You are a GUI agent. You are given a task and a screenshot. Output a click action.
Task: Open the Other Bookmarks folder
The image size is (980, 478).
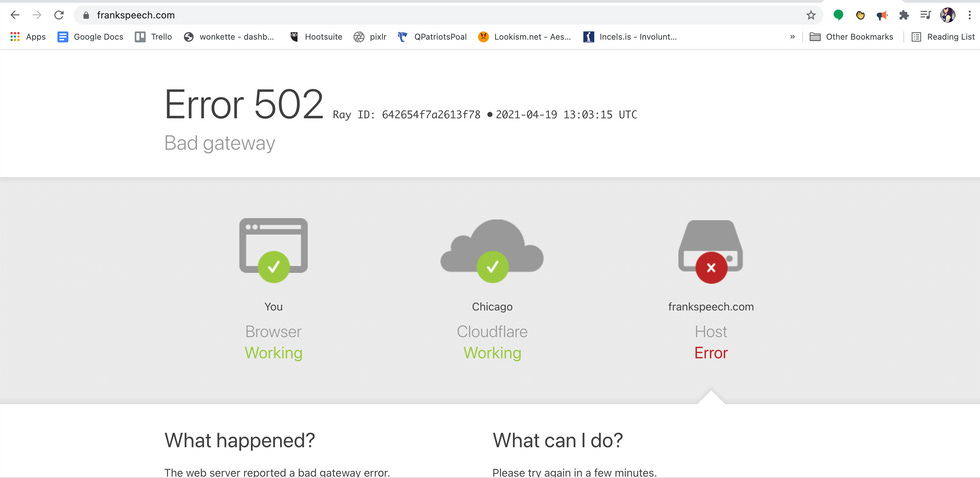tap(851, 37)
